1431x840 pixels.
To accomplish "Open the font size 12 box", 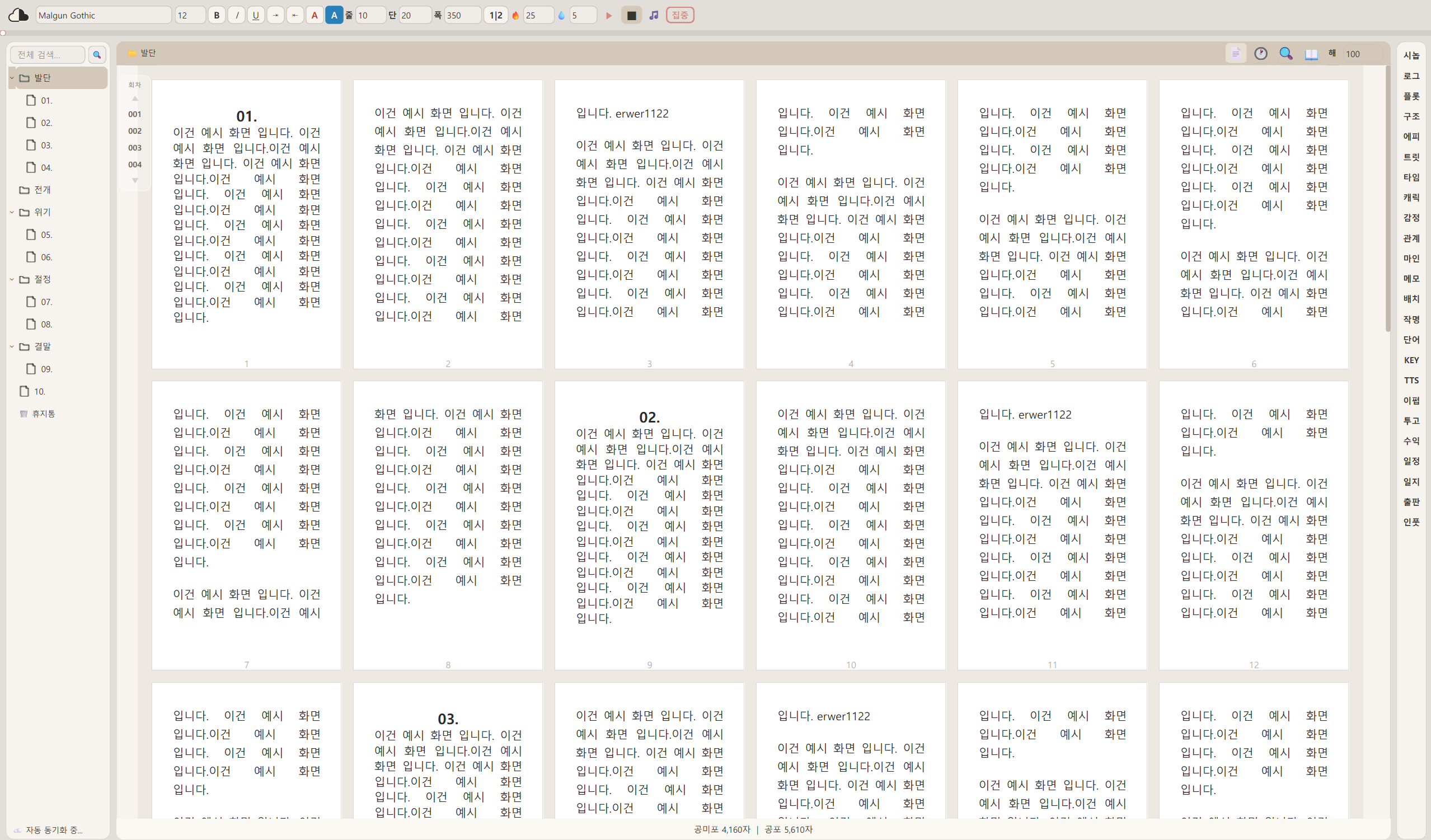I will pos(190,15).
